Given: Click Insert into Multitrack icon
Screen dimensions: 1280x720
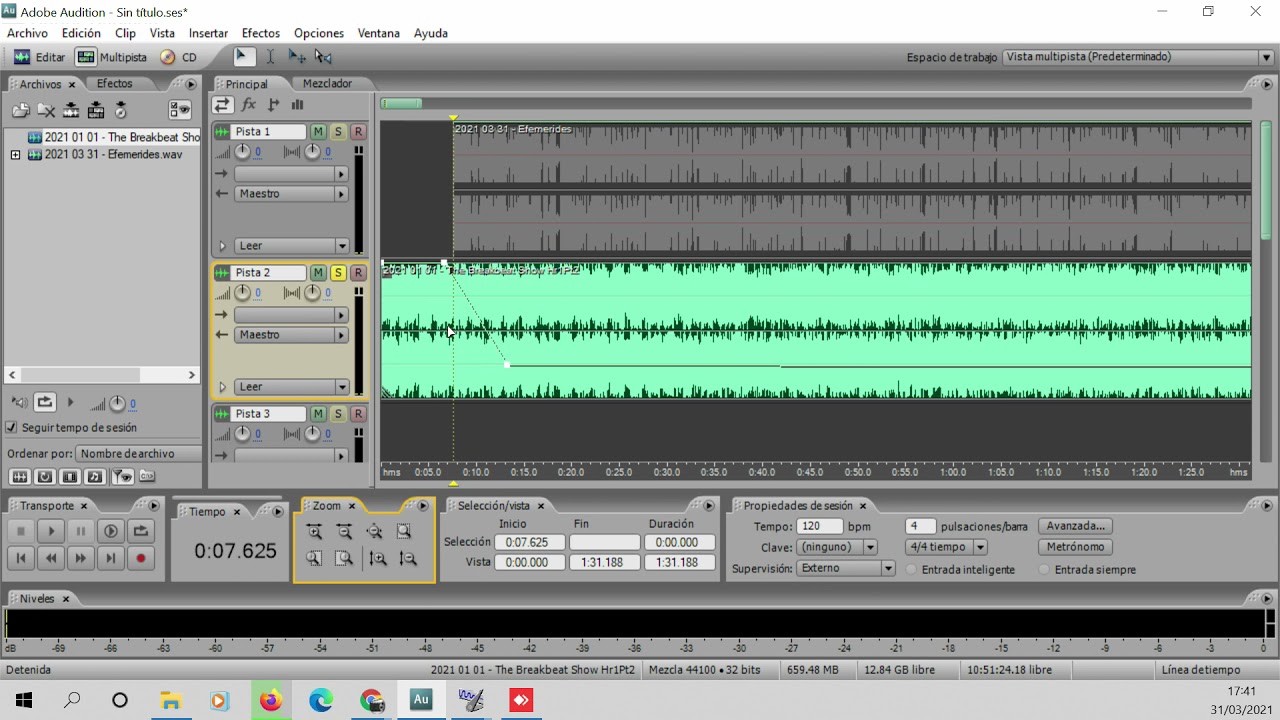Looking at the screenshot, I should tap(71, 110).
